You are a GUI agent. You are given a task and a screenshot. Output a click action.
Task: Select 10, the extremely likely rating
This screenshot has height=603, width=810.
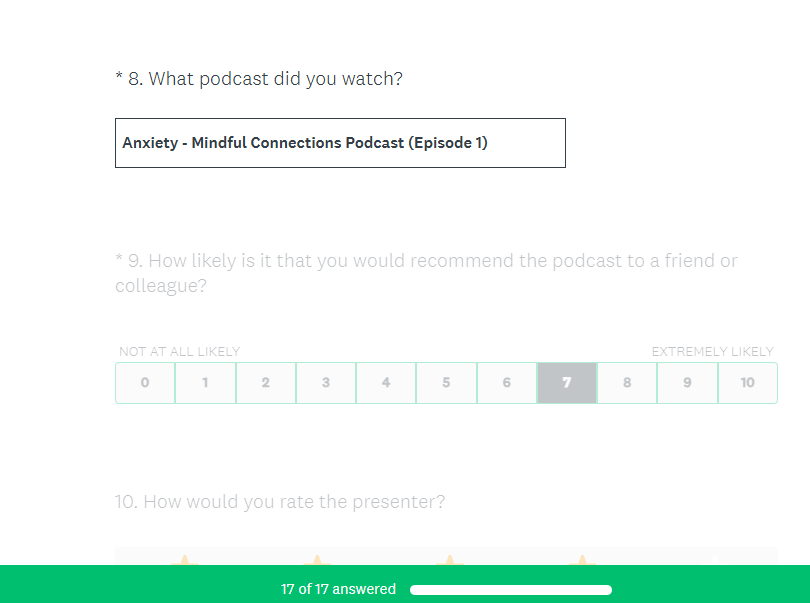tap(748, 383)
